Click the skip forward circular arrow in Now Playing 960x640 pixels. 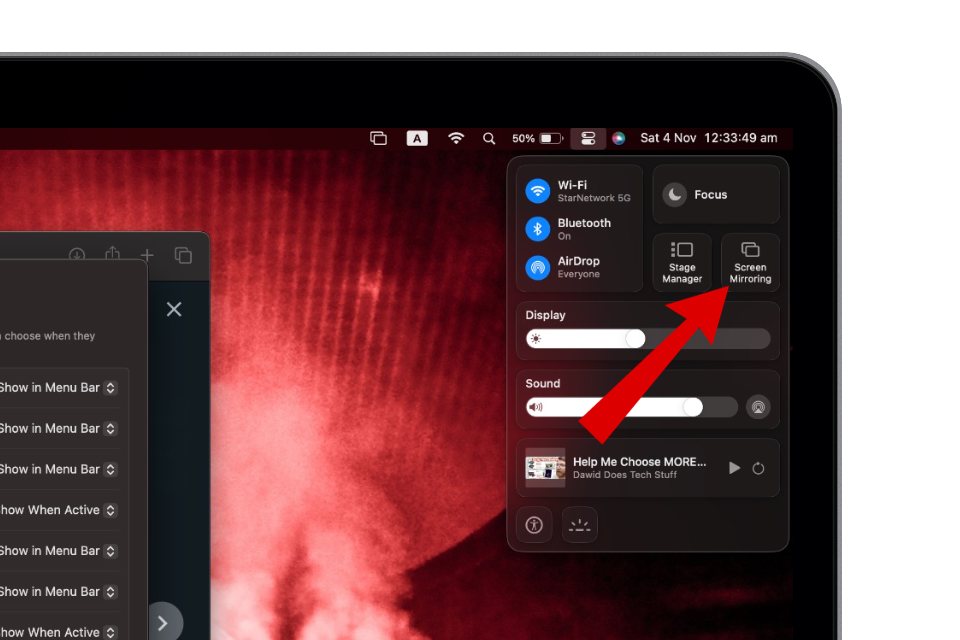tap(758, 469)
